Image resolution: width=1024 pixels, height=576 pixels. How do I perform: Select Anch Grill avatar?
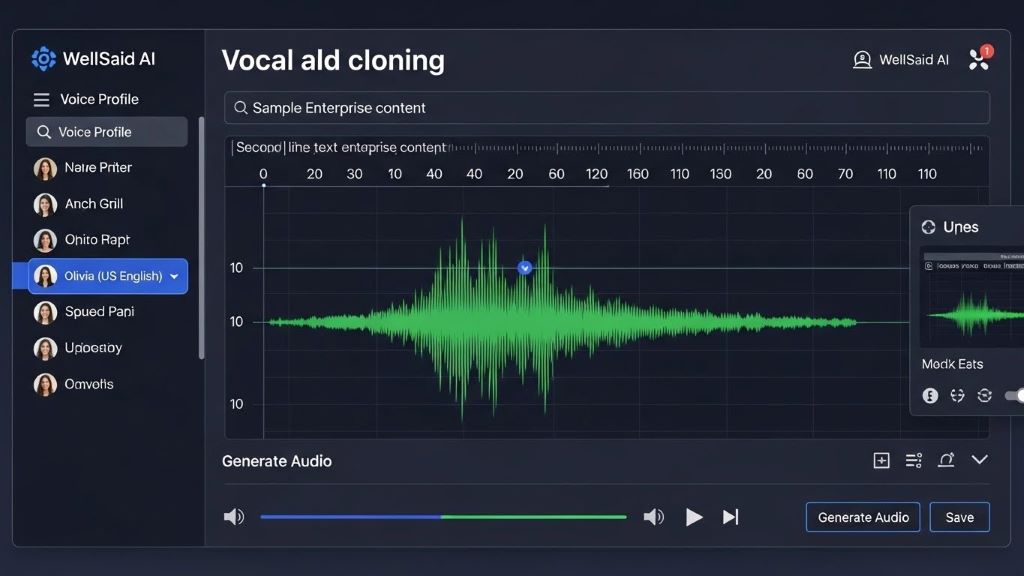(45, 204)
